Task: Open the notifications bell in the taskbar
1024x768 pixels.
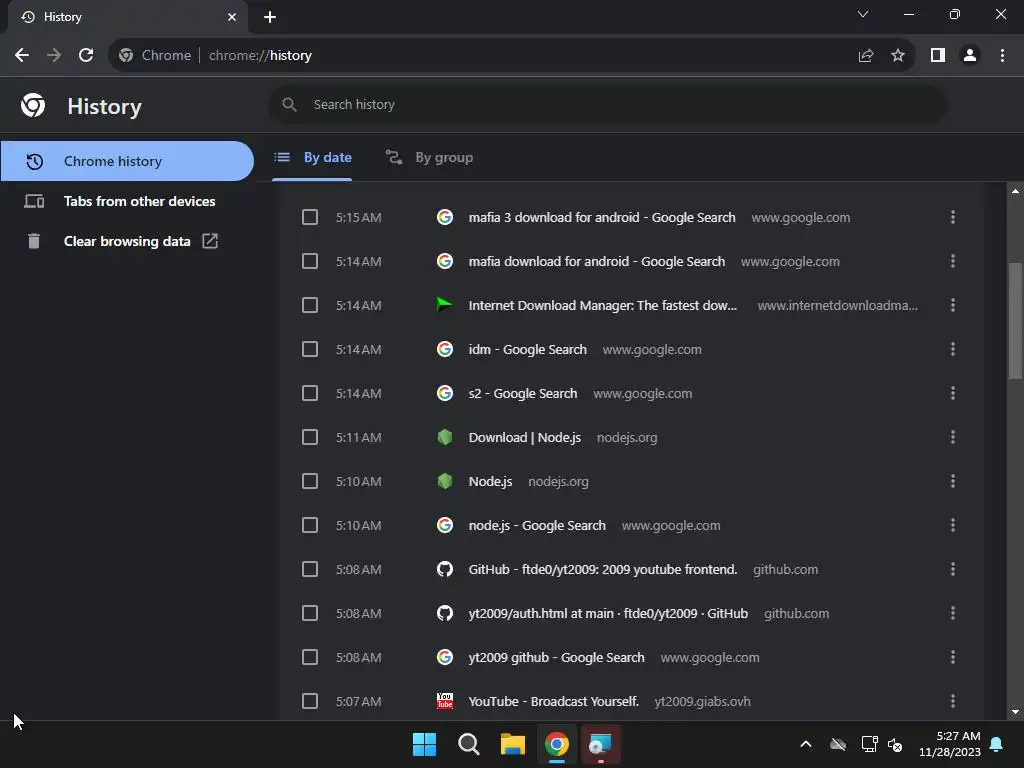Action: 997,744
